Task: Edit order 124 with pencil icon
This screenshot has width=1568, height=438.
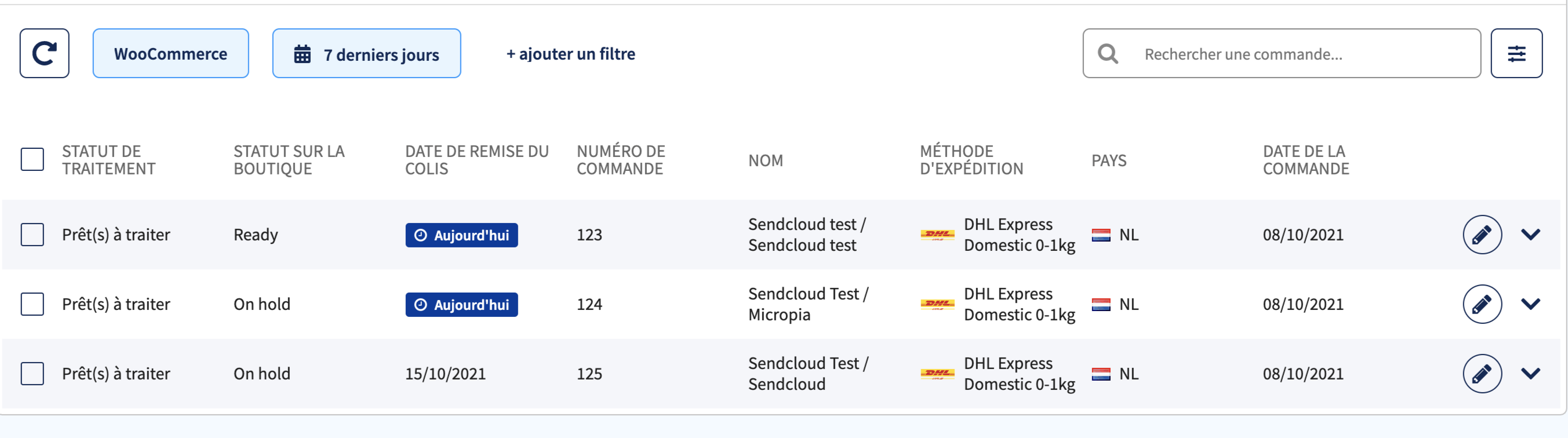Action: 1482,304
